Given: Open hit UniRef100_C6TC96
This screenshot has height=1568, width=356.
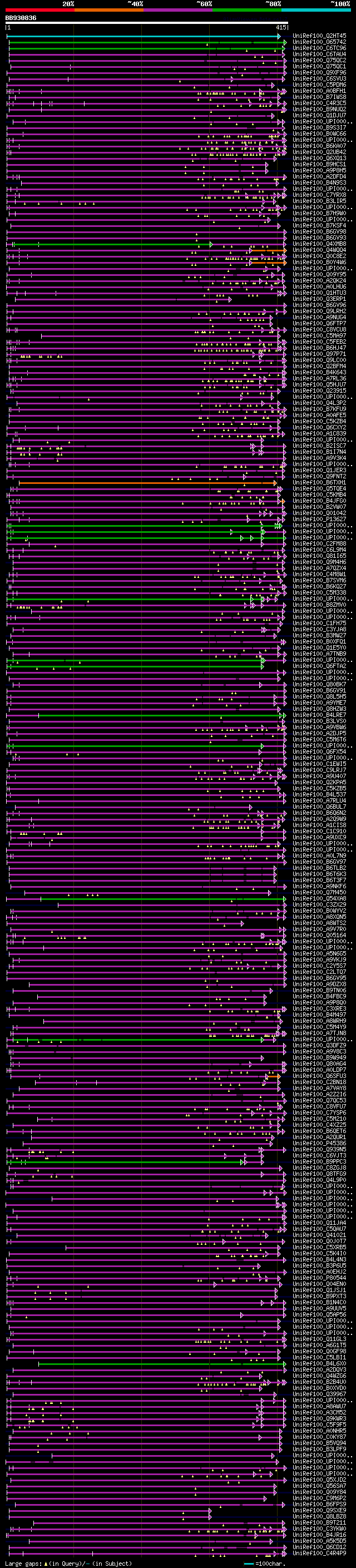Looking at the screenshot, I should tap(319, 48).
